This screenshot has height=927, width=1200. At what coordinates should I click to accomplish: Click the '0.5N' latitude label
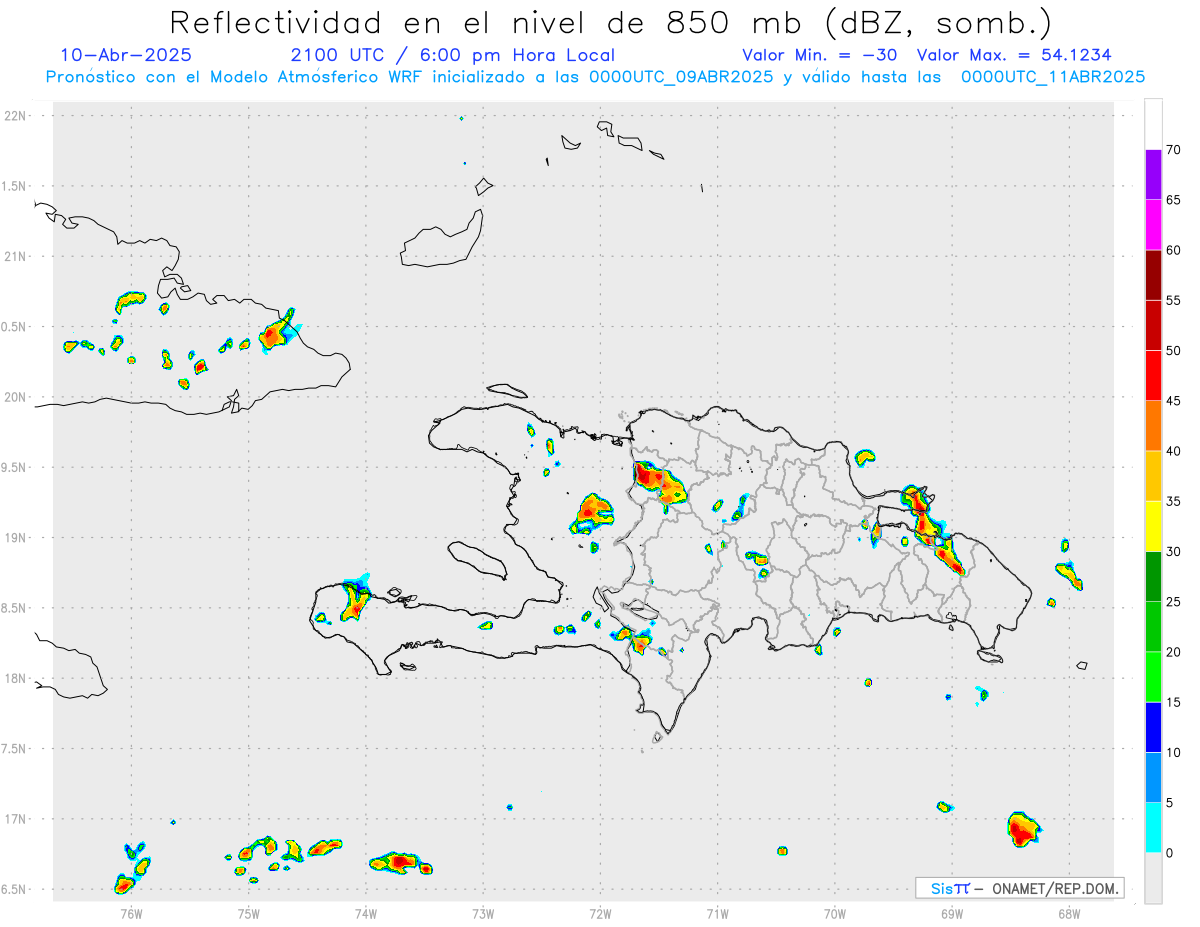(x=13, y=327)
